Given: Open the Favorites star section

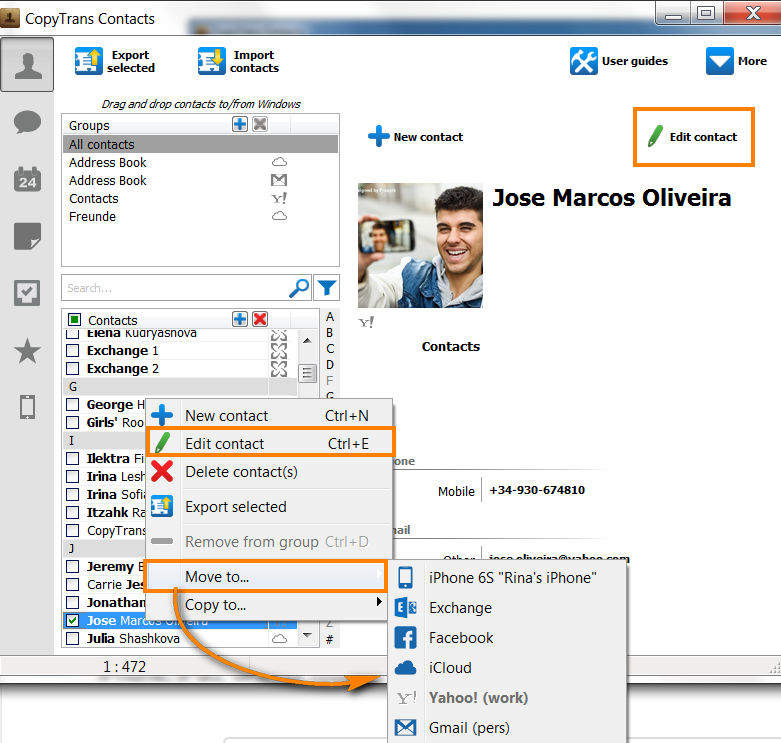Looking at the screenshot, I should 27,351.
